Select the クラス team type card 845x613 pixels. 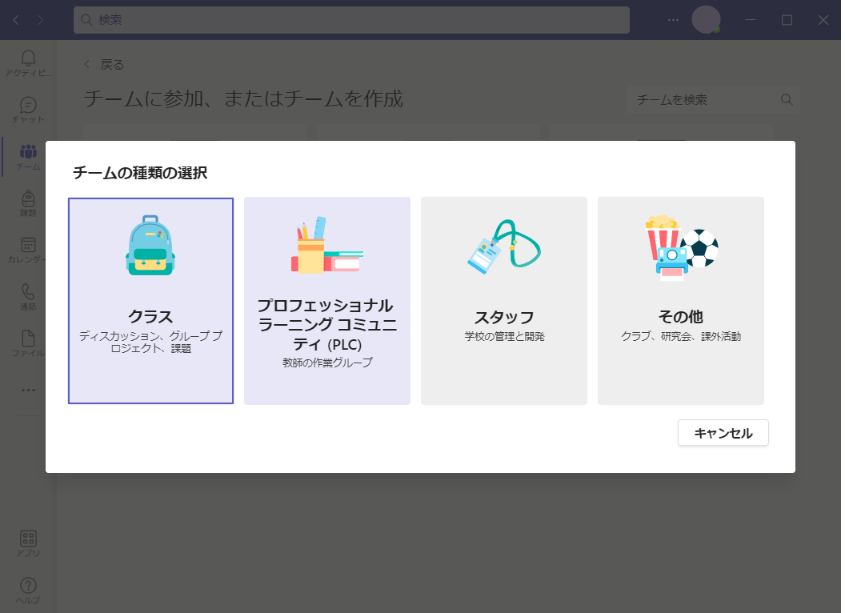point(151,300)
